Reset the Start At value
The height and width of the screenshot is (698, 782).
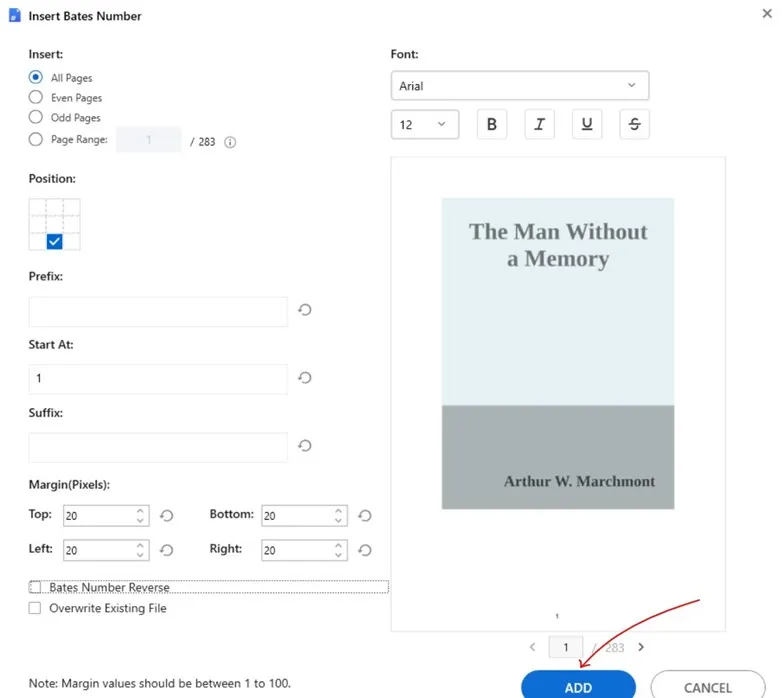click(x=305, y=378)
